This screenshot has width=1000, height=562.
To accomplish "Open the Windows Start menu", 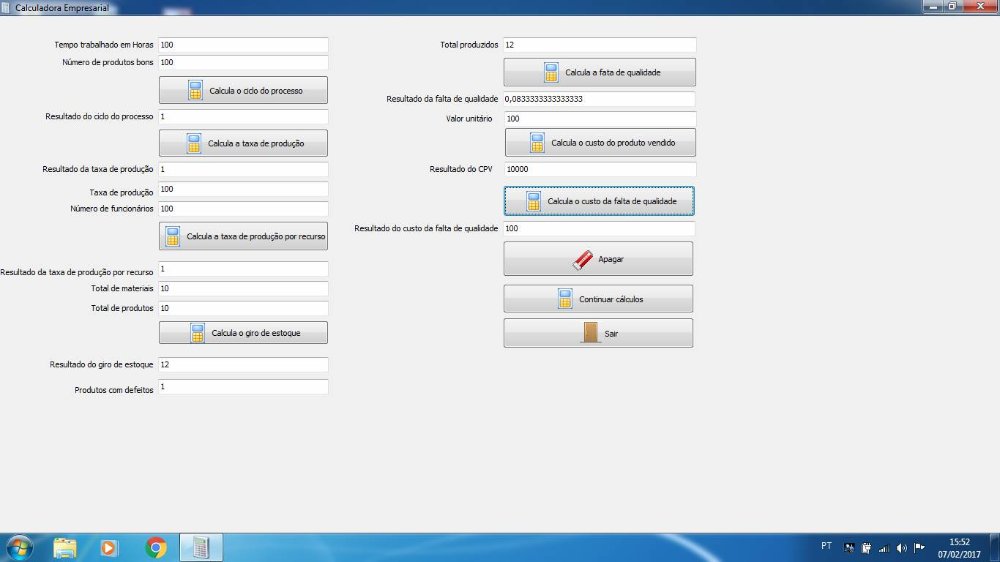I will click(x=19, y=547).
